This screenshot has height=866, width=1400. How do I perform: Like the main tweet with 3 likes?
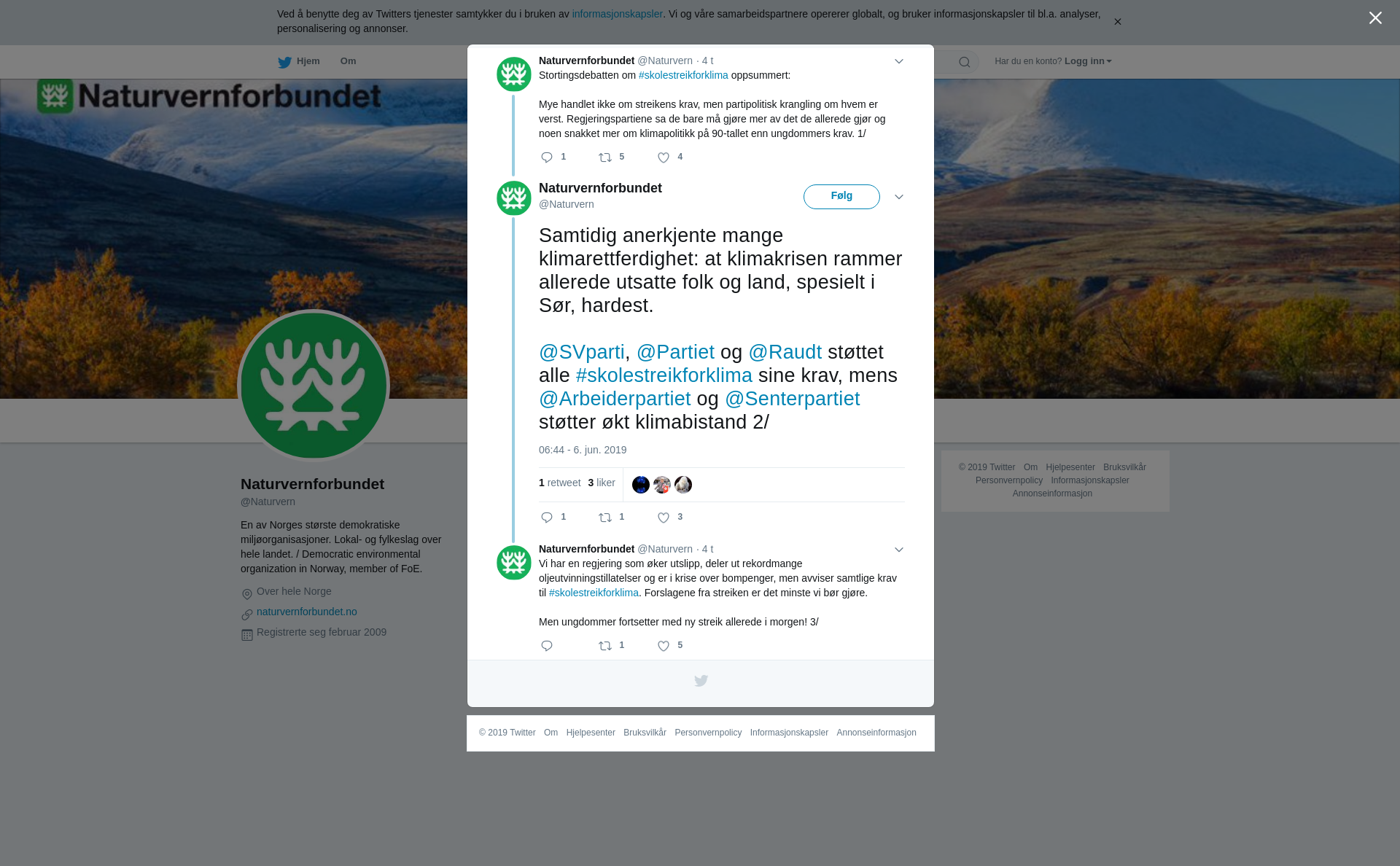click(x=664, y=518)
